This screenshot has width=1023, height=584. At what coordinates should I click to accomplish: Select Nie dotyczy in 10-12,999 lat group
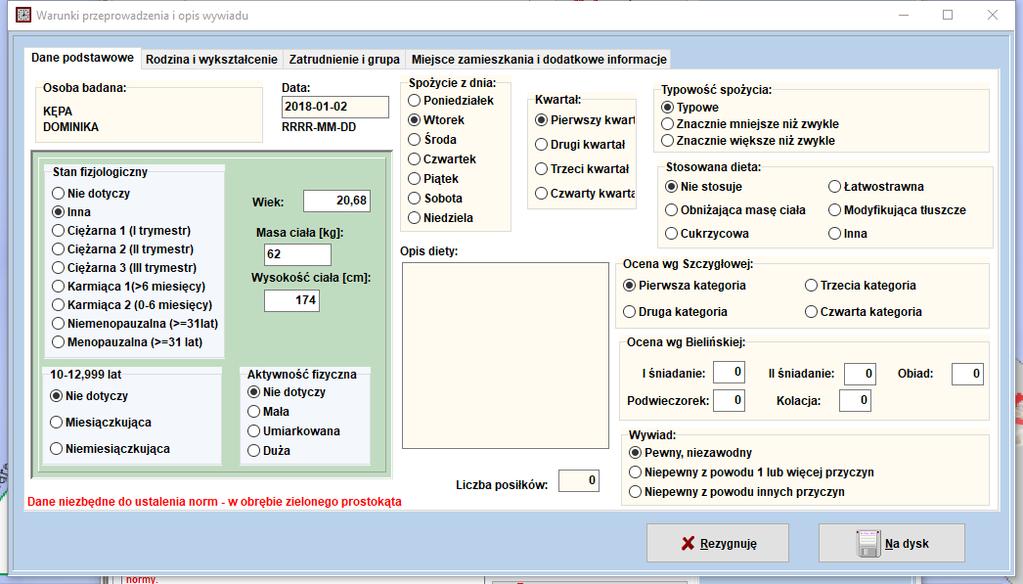(x=89, y=396)
